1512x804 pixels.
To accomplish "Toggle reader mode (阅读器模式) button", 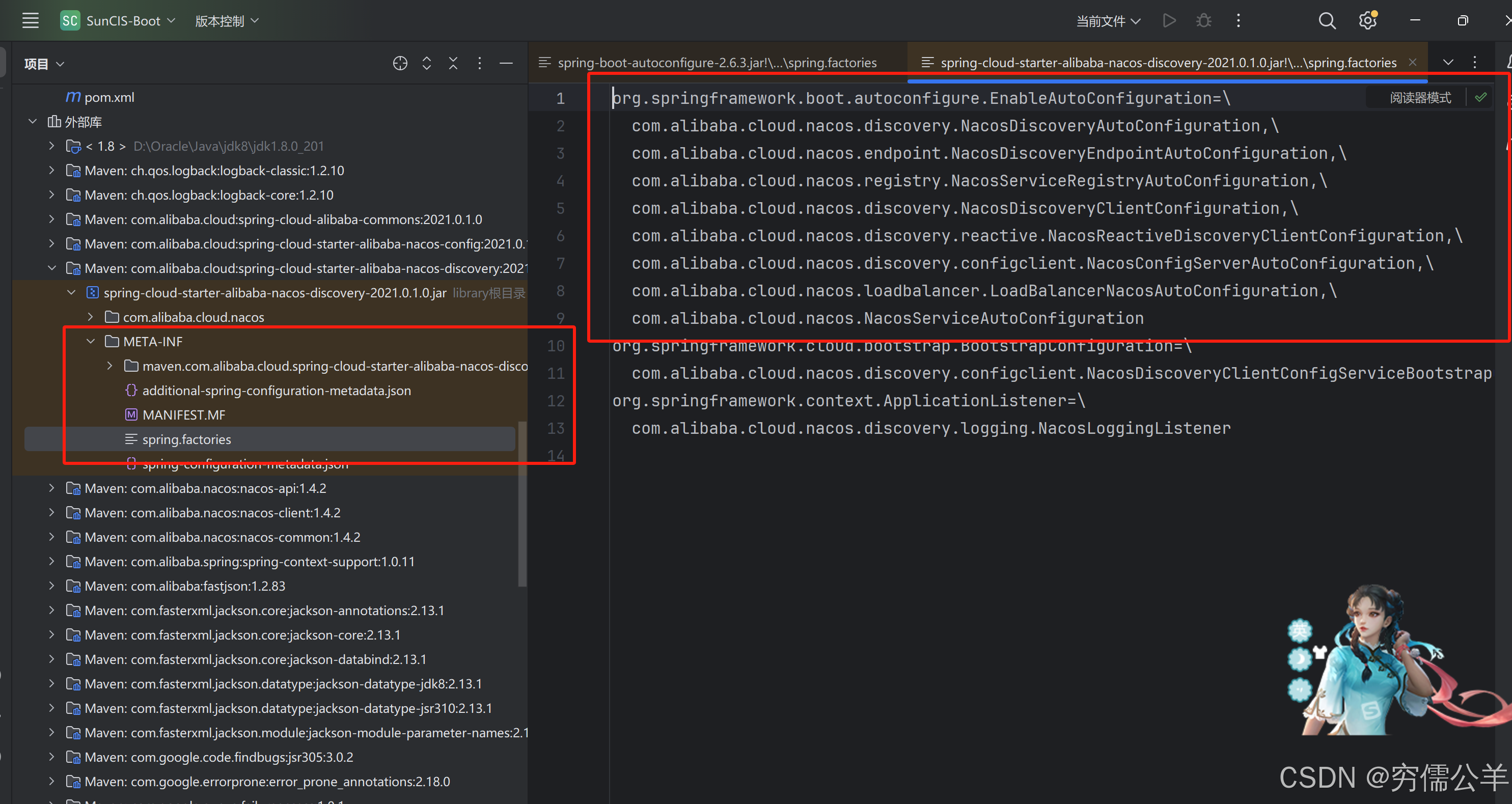I will [x=1420, y=98].
